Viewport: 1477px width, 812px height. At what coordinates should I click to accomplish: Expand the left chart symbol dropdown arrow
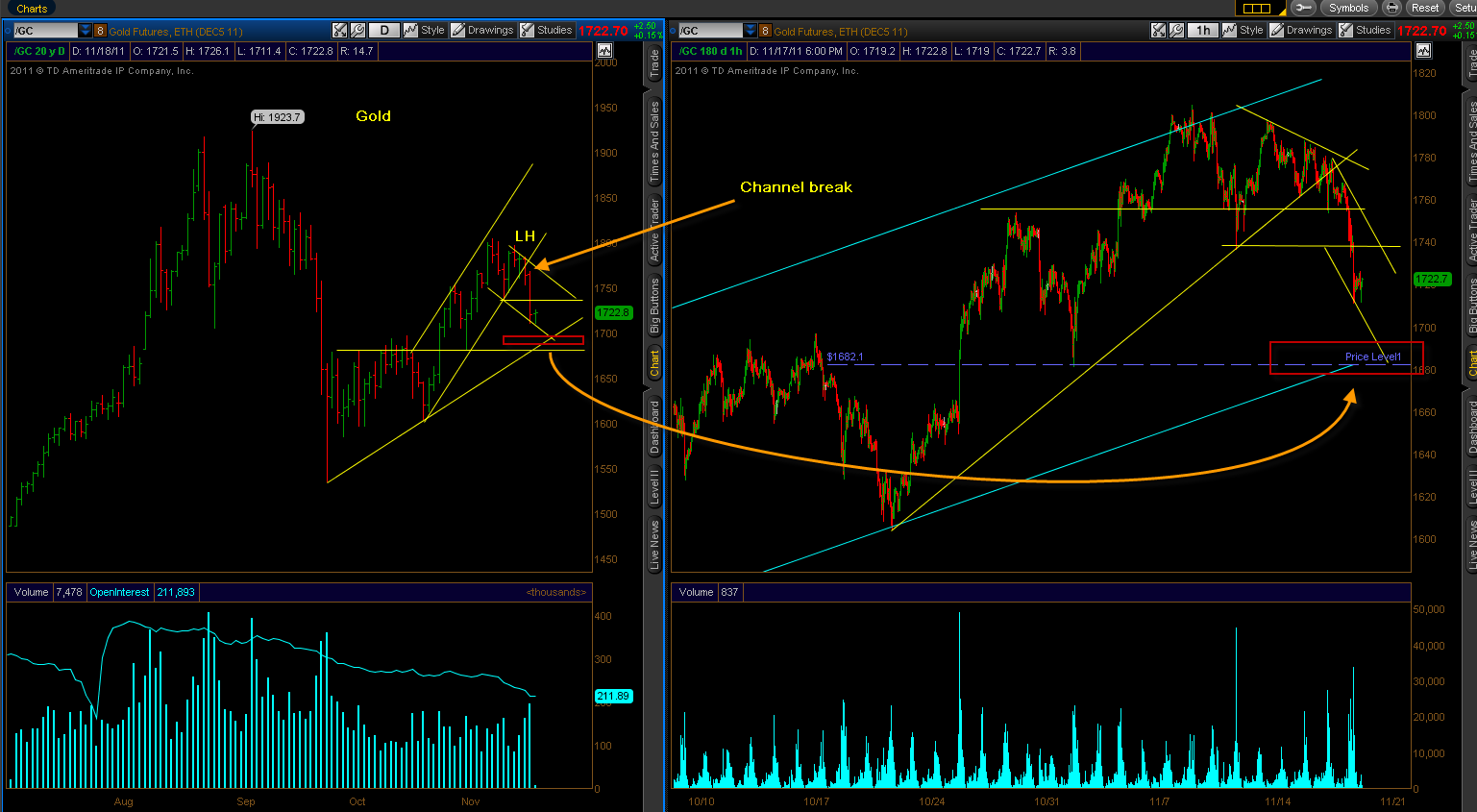(x=86, y=31)
